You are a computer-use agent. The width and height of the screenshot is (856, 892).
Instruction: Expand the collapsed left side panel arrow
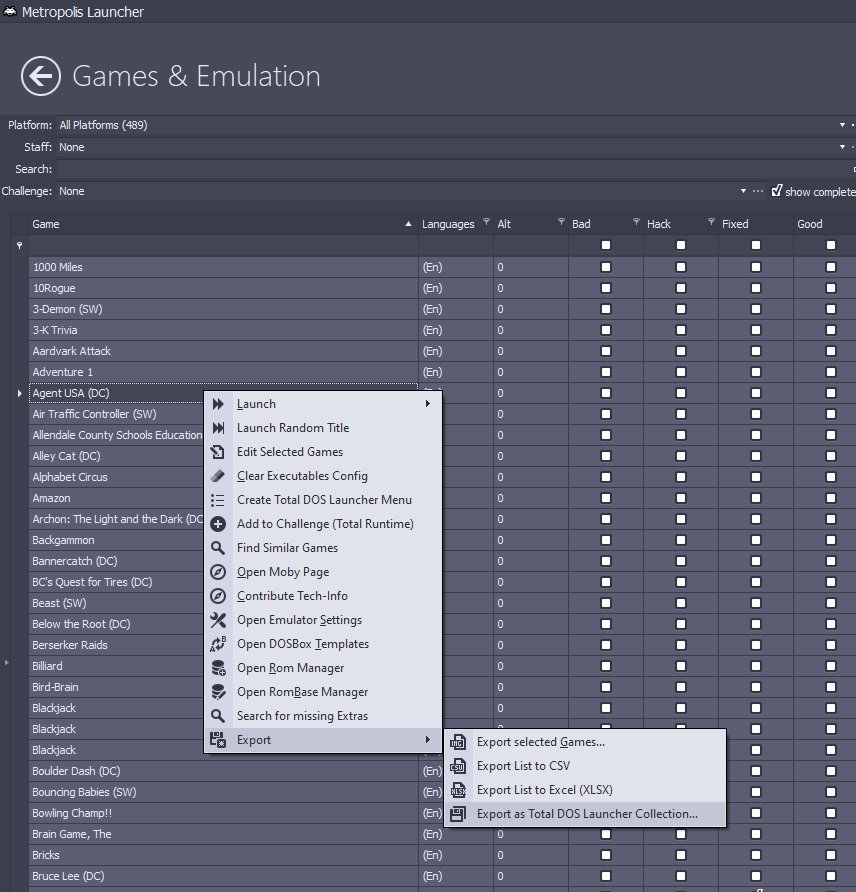coord(6,662)
